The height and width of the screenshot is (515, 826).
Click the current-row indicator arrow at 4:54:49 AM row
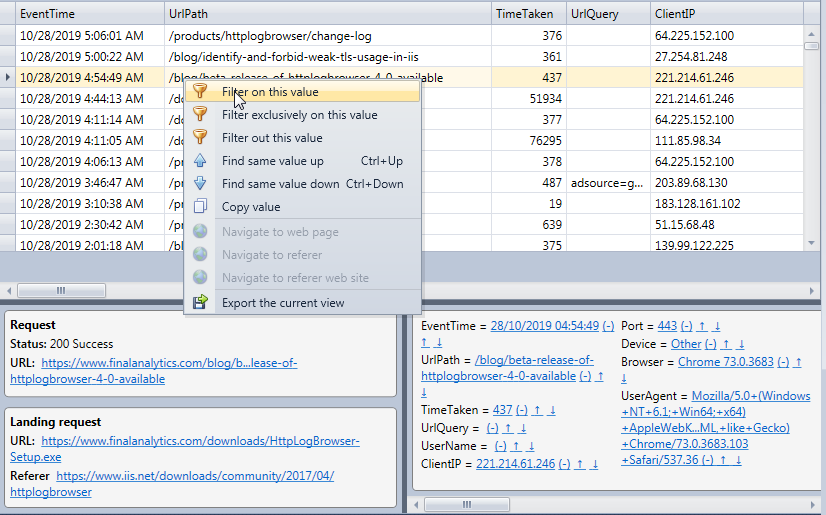point(7,77)
